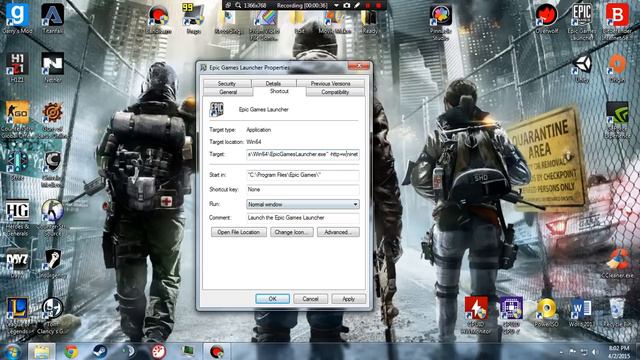Image resolution: width=640 pixels, height=360 pixels.
Task: Open League of Legends desktop shortcut
Action: [x=17, y=315]
